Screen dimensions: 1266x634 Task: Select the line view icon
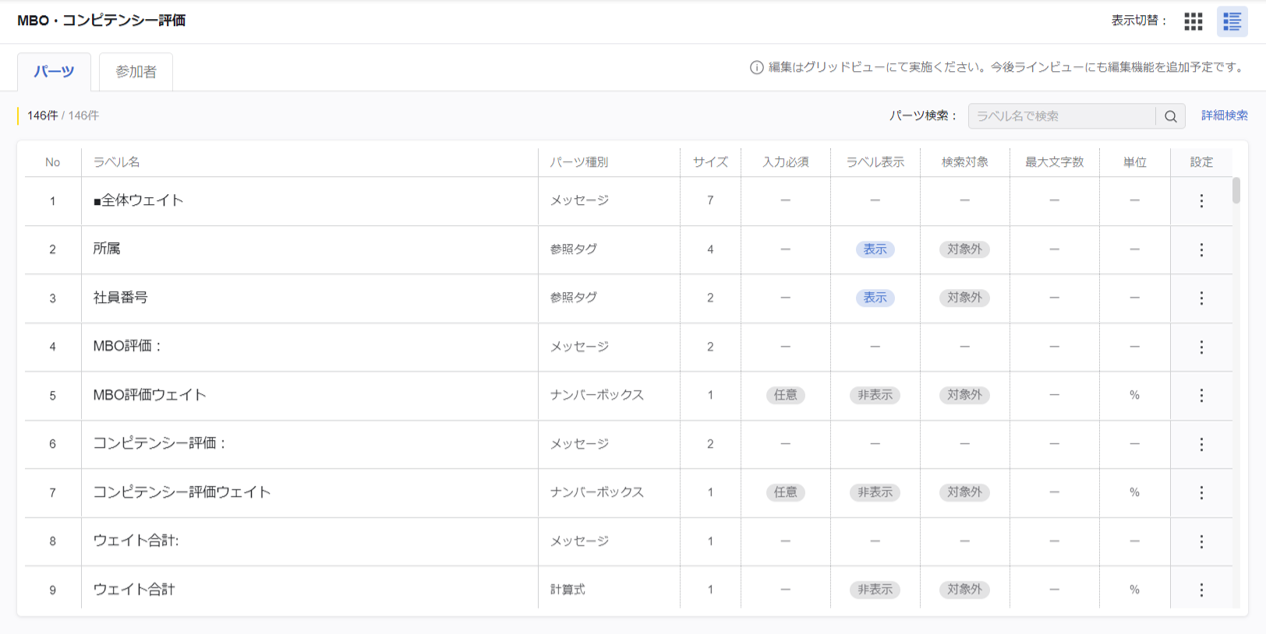click(x=1232, y=21)
